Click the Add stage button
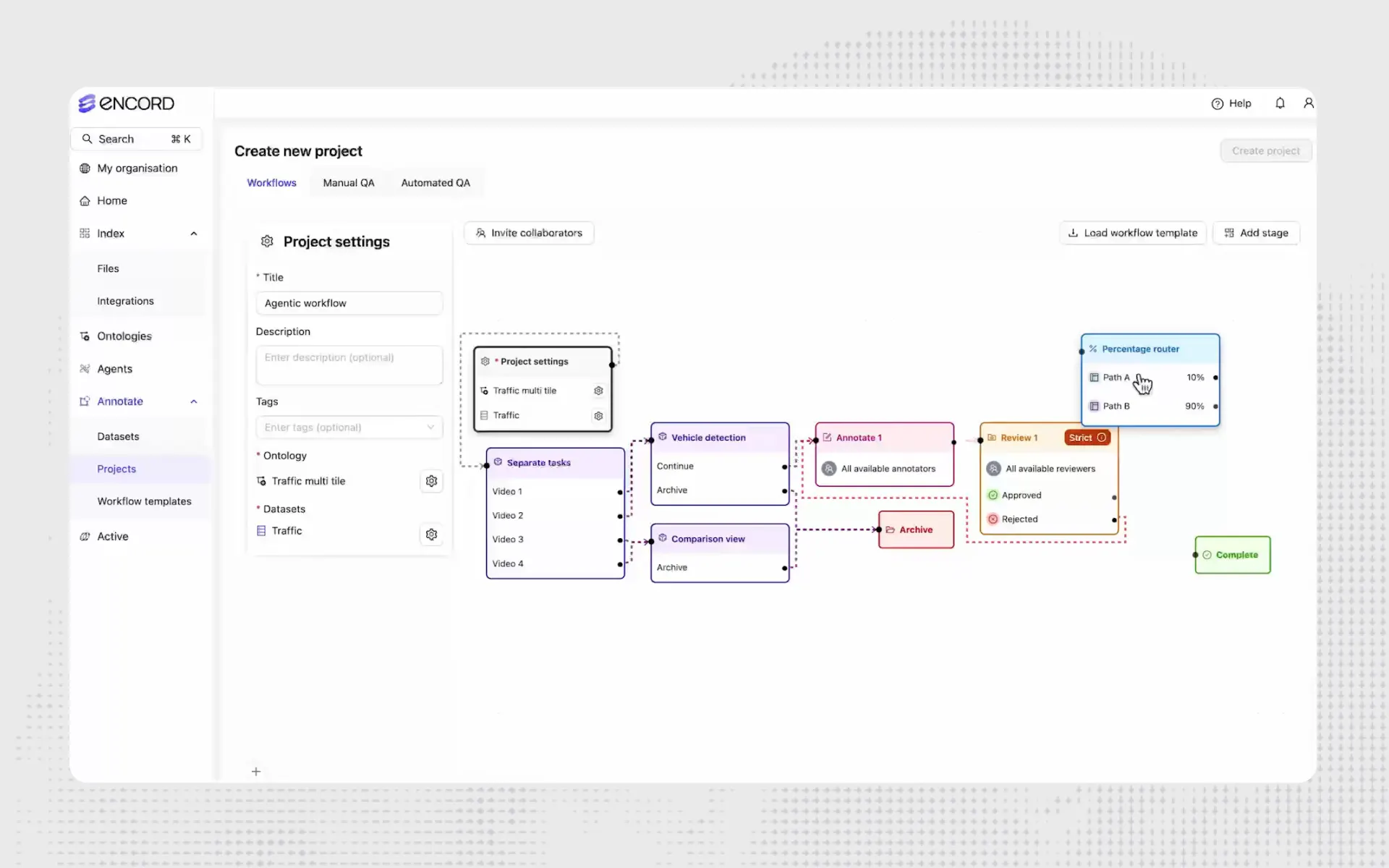 point(1256,233)
